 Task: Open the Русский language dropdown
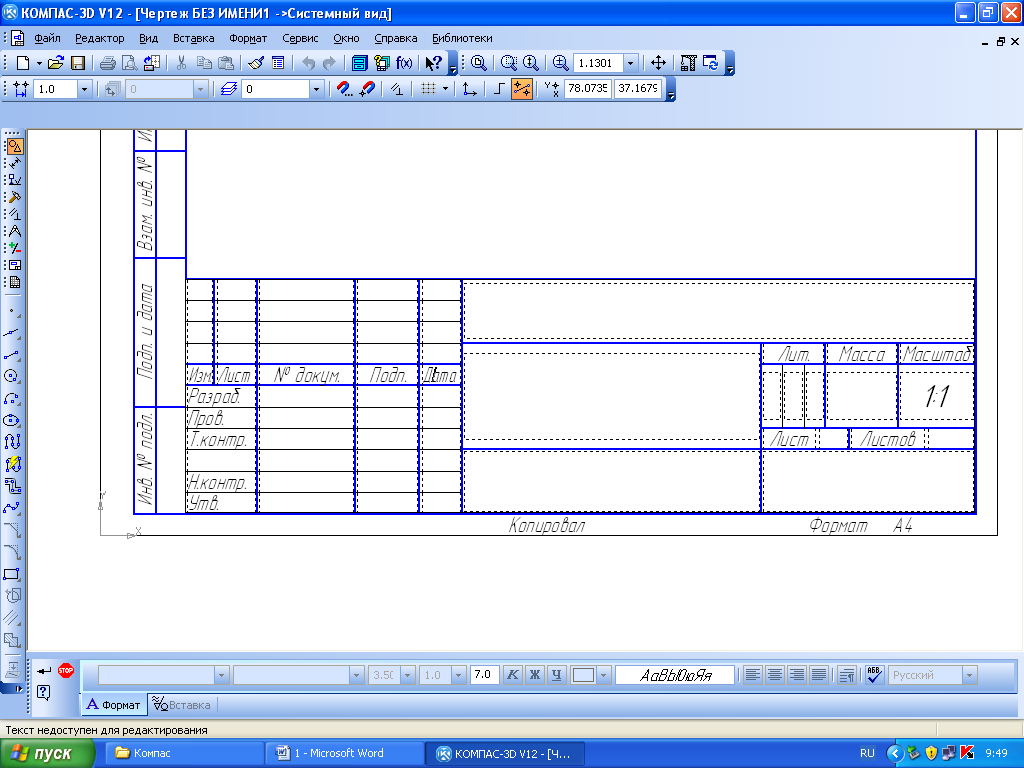[x=970, y=675]
